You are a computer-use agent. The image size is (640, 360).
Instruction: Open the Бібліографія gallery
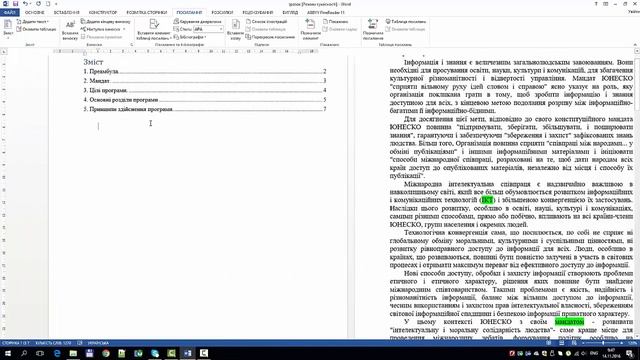pyautogui.click(x=190, y=37)
